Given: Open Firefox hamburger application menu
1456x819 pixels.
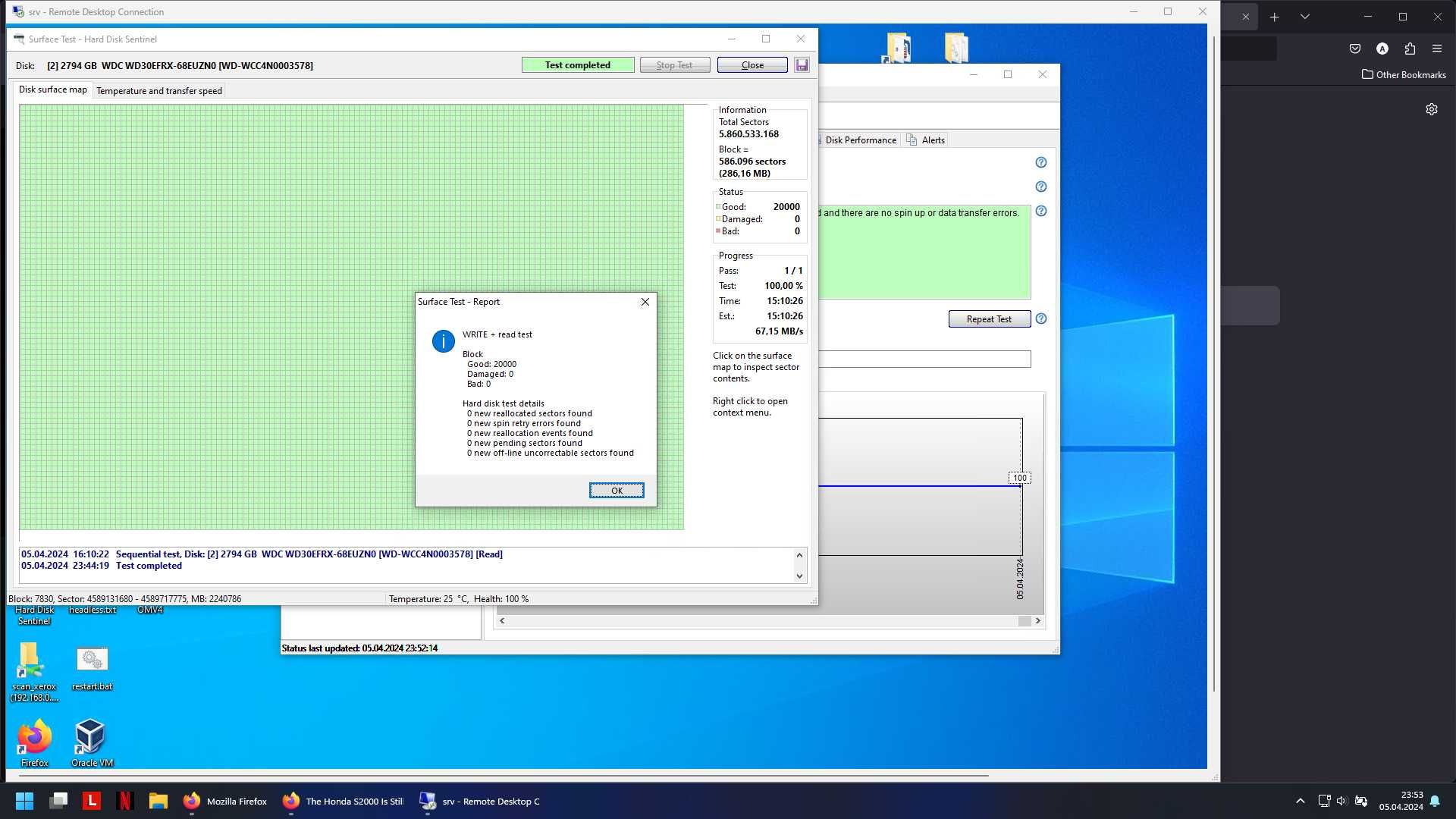Looking at the screenshot, I should (x=1437, y=49).
